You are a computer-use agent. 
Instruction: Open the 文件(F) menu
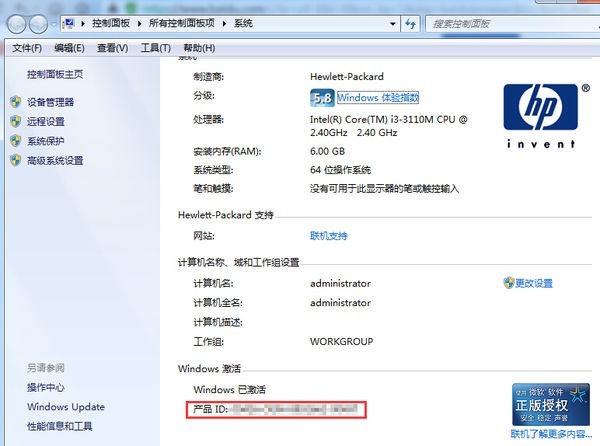(27, 48)
